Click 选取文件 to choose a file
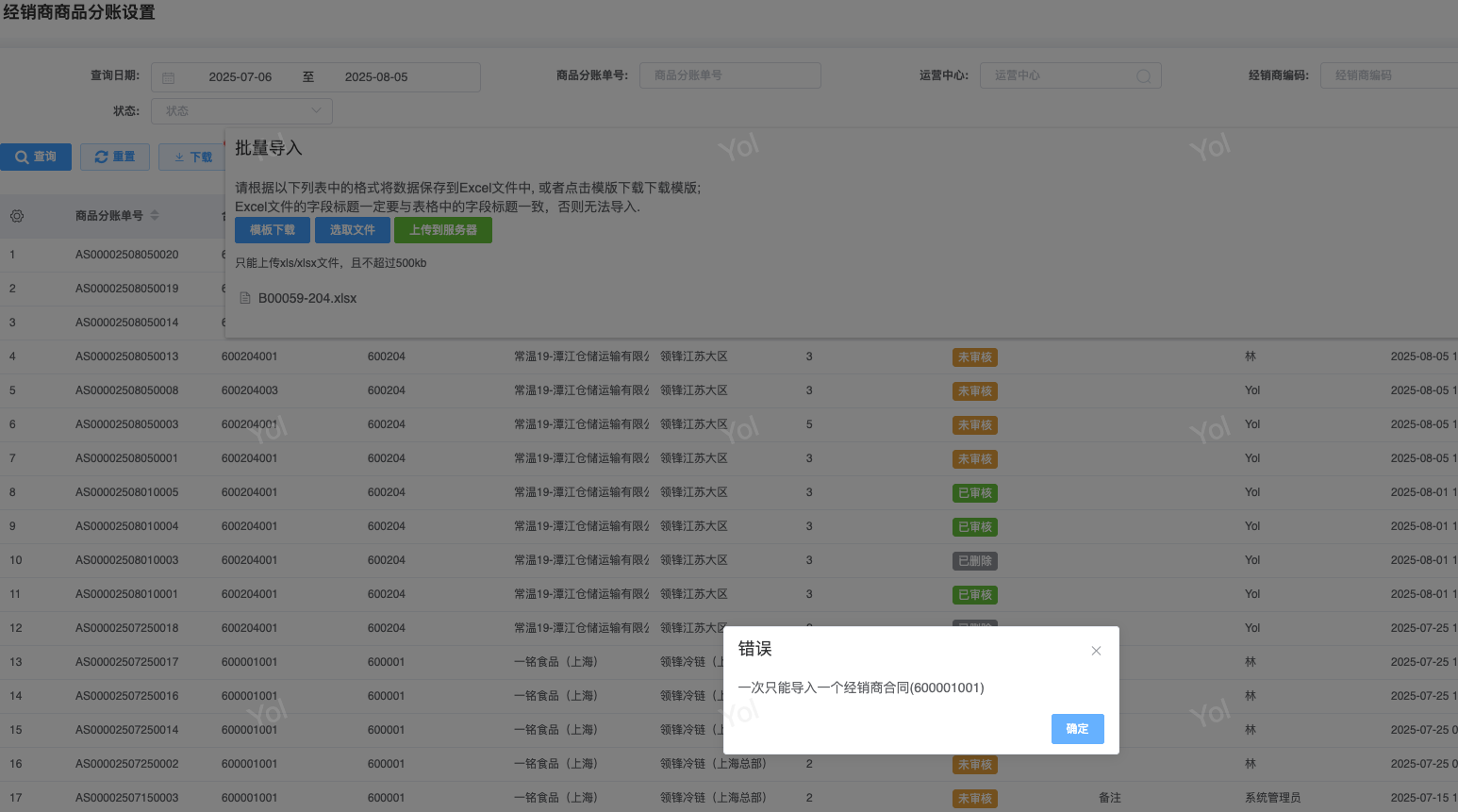The width and height of the screenshot is (1458, 812). tap(352, 230)
